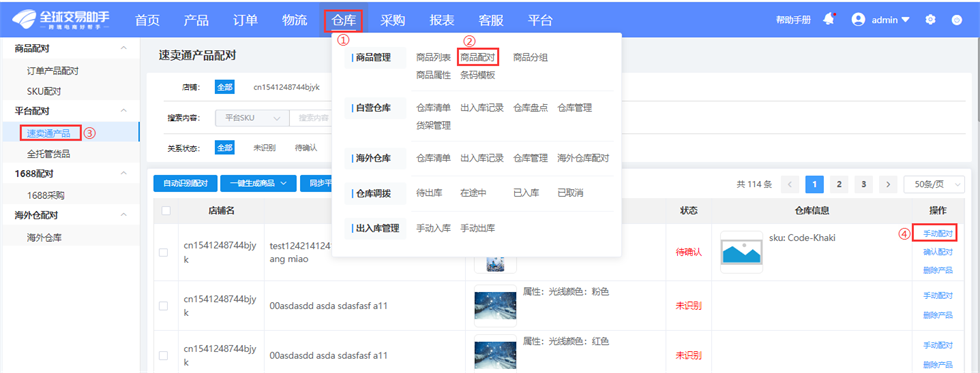Open the 平台SKU search type dropdown

coord(252,117)
